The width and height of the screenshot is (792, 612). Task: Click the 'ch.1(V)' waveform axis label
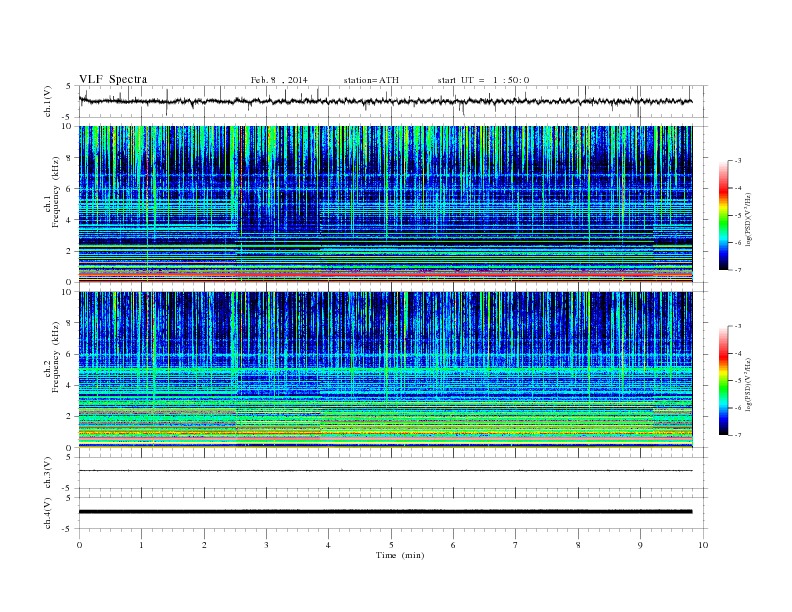pyautogui.click(x=48, y=101)
